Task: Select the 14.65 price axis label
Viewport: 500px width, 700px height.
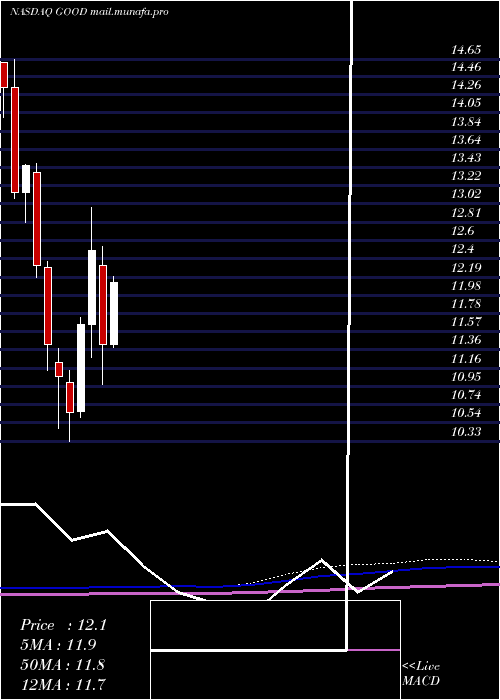Action: pyautogui.click(x=466, y=50)
